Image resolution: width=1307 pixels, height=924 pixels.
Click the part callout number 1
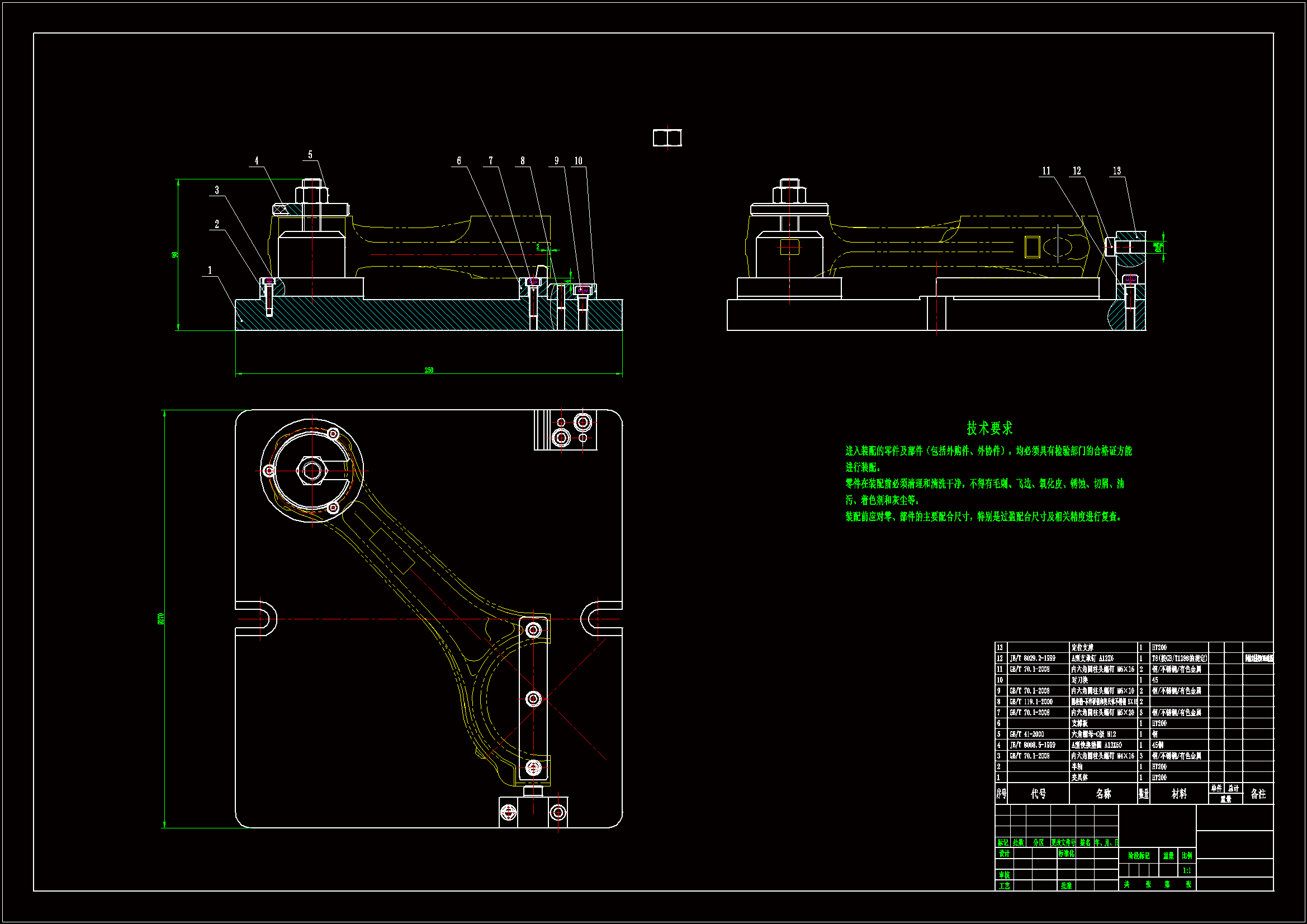210,271
